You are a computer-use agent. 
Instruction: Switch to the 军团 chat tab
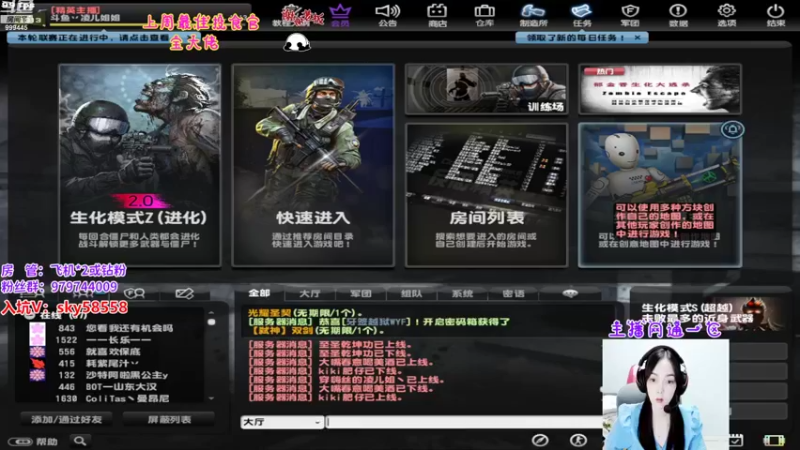point(361,293)
